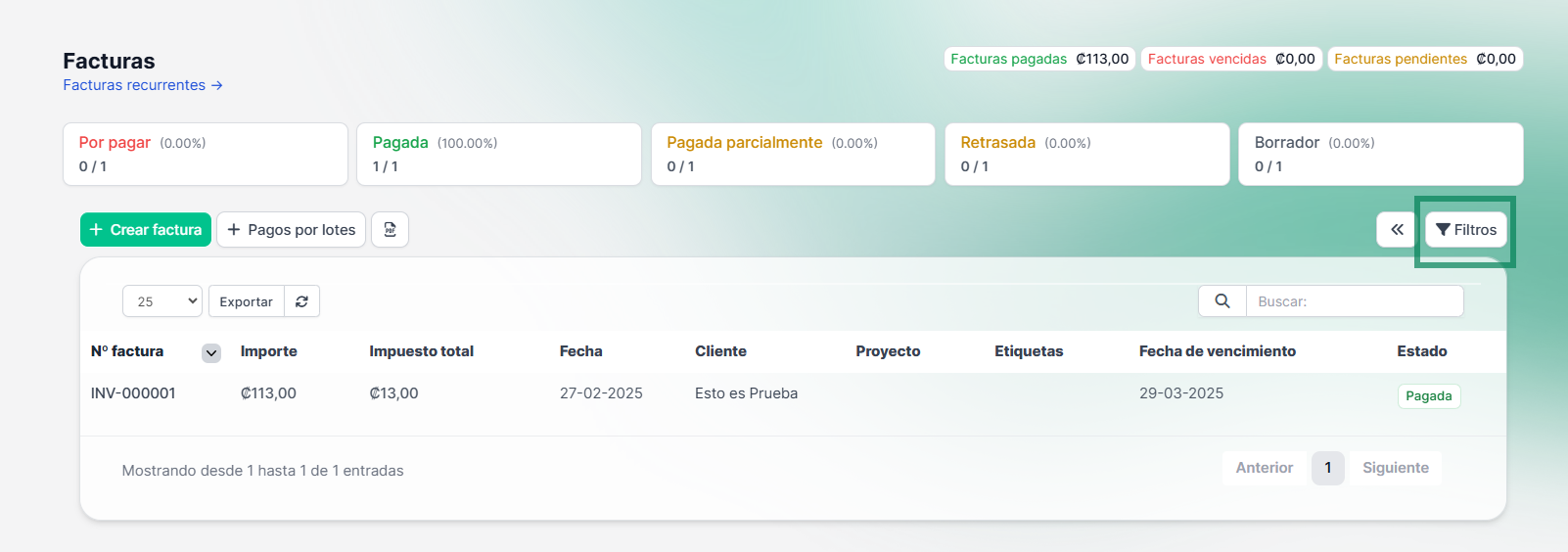Go to page 1 in pagination
This screenshot has width=1568, height=552.
tap(1328, 468)
